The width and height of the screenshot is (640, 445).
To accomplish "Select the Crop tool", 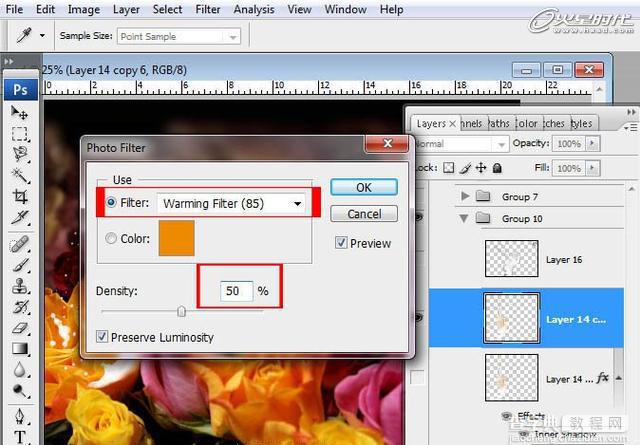I will point(19,197).
